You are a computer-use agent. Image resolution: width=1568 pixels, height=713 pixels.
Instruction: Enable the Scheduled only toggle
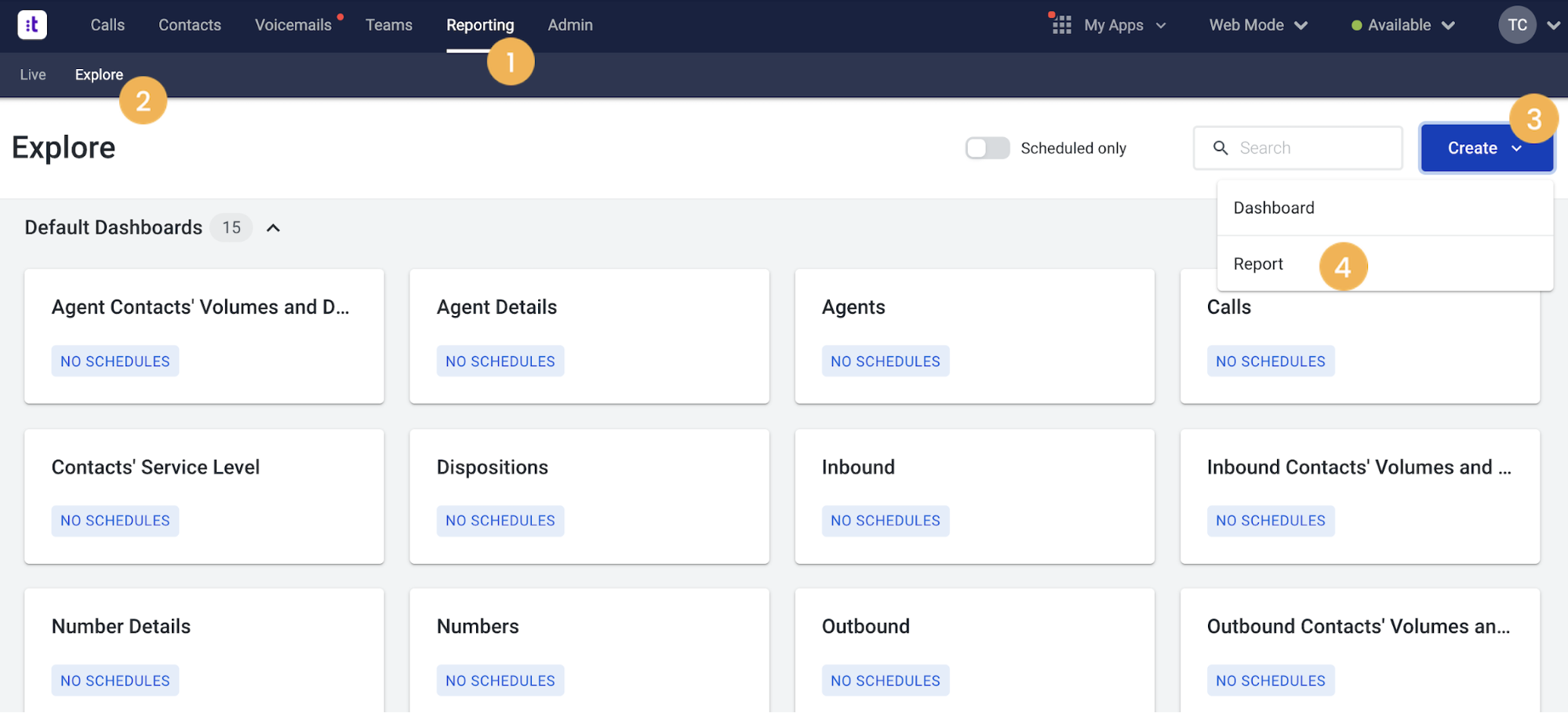[x=987, y=147]
